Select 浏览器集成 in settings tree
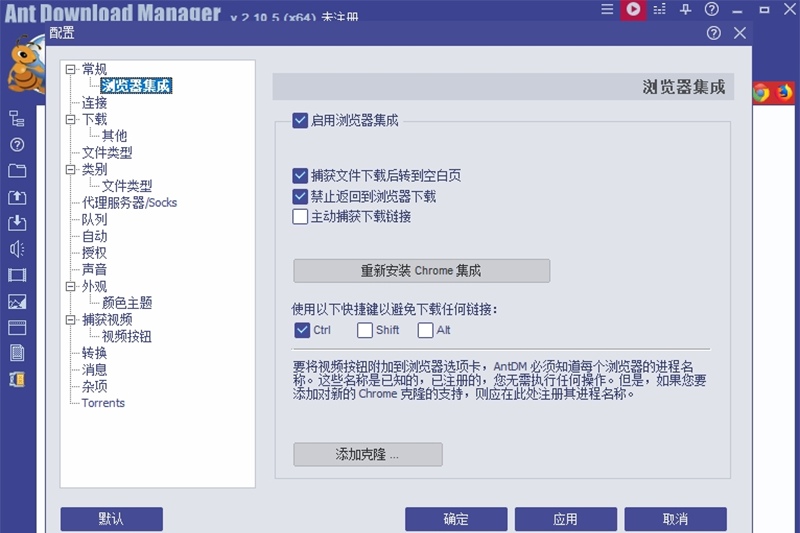The height and width of the screenshot is (533, 800). [136, 86]
